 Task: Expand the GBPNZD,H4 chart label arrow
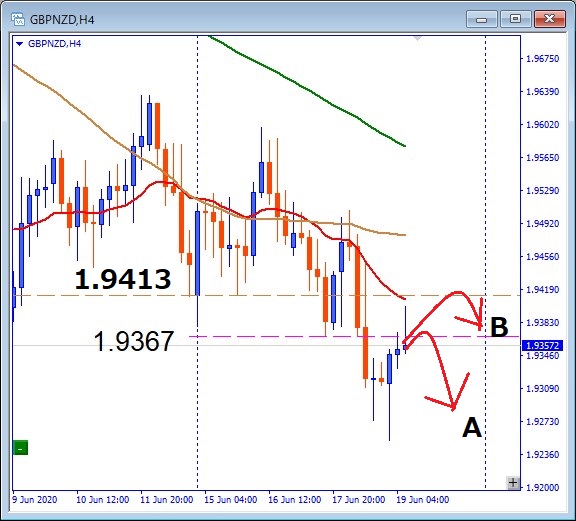[x=20, y=44]
